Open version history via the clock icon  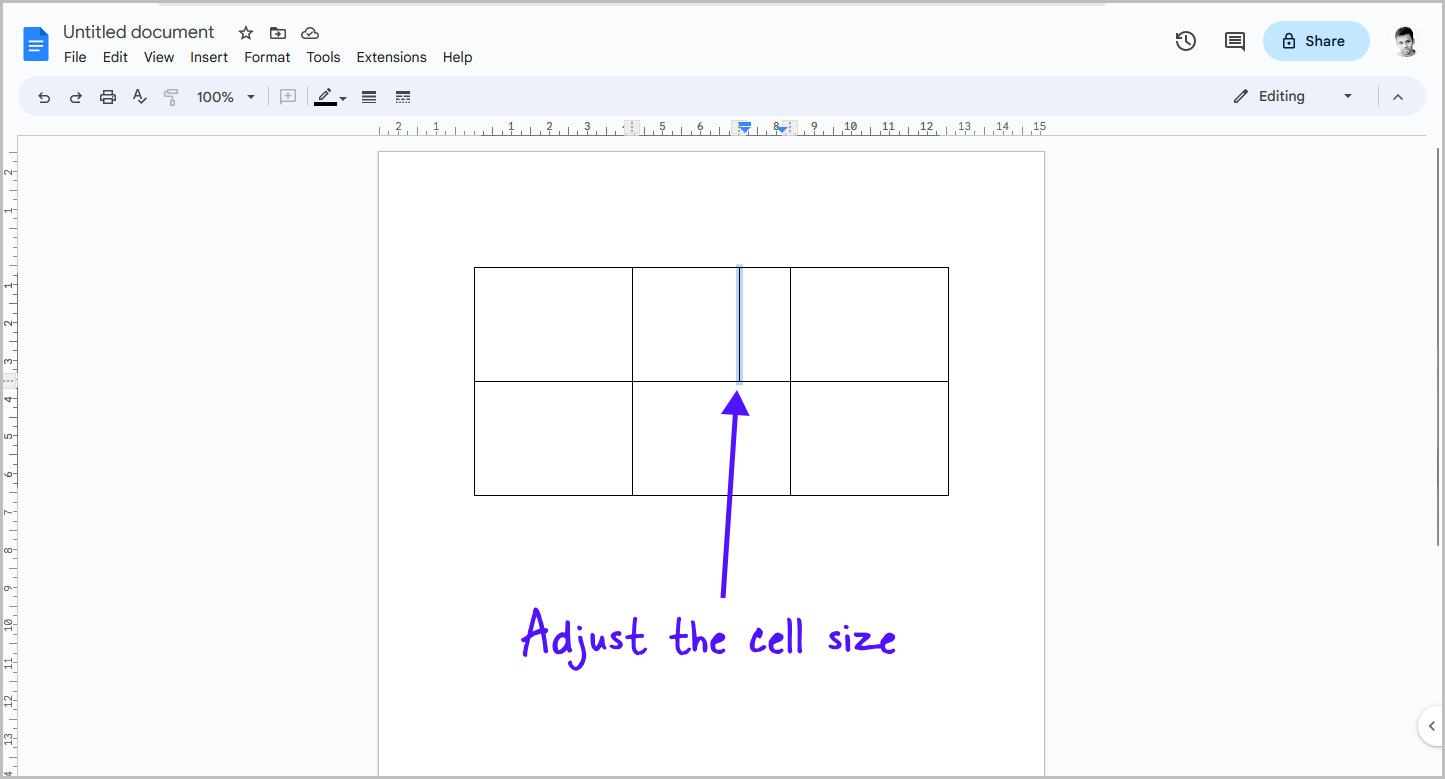(1185, 41)
